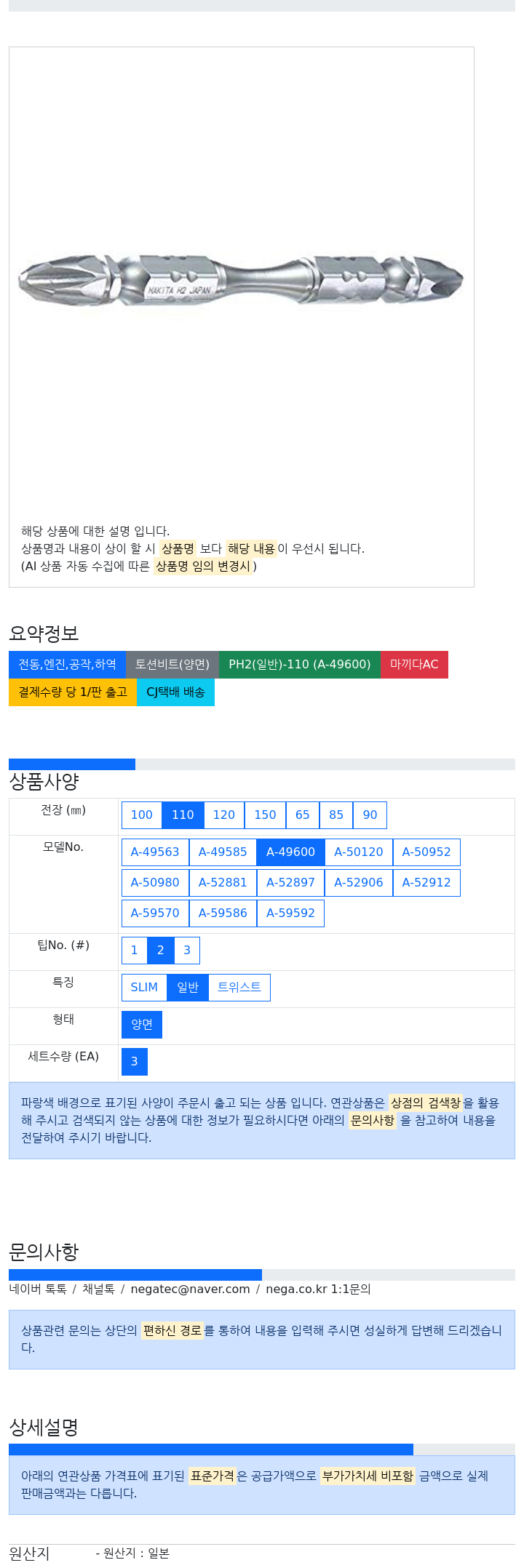Select the 100 length option

click(142, 815)
